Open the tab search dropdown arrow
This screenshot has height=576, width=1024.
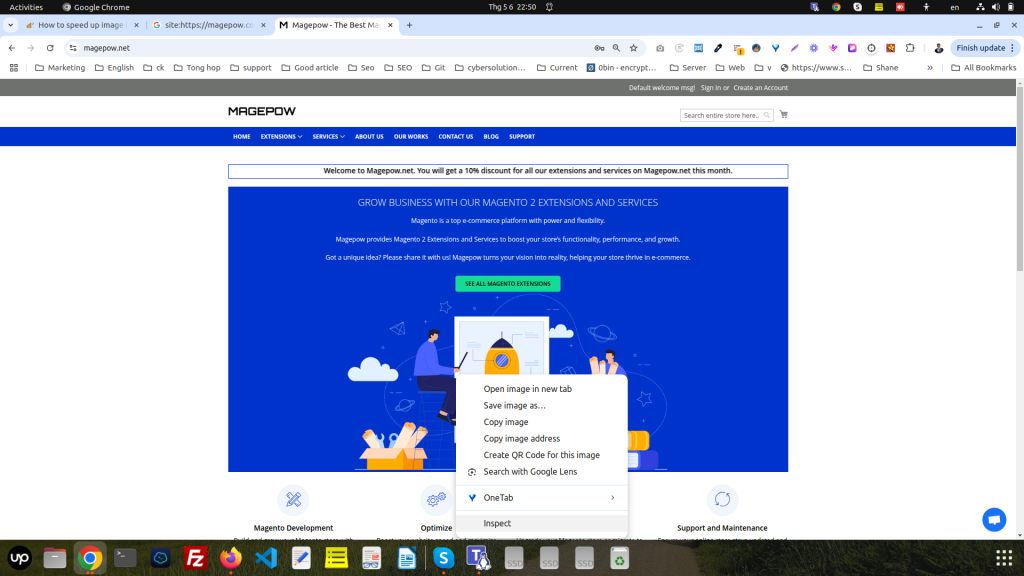(x=10, y=25)
